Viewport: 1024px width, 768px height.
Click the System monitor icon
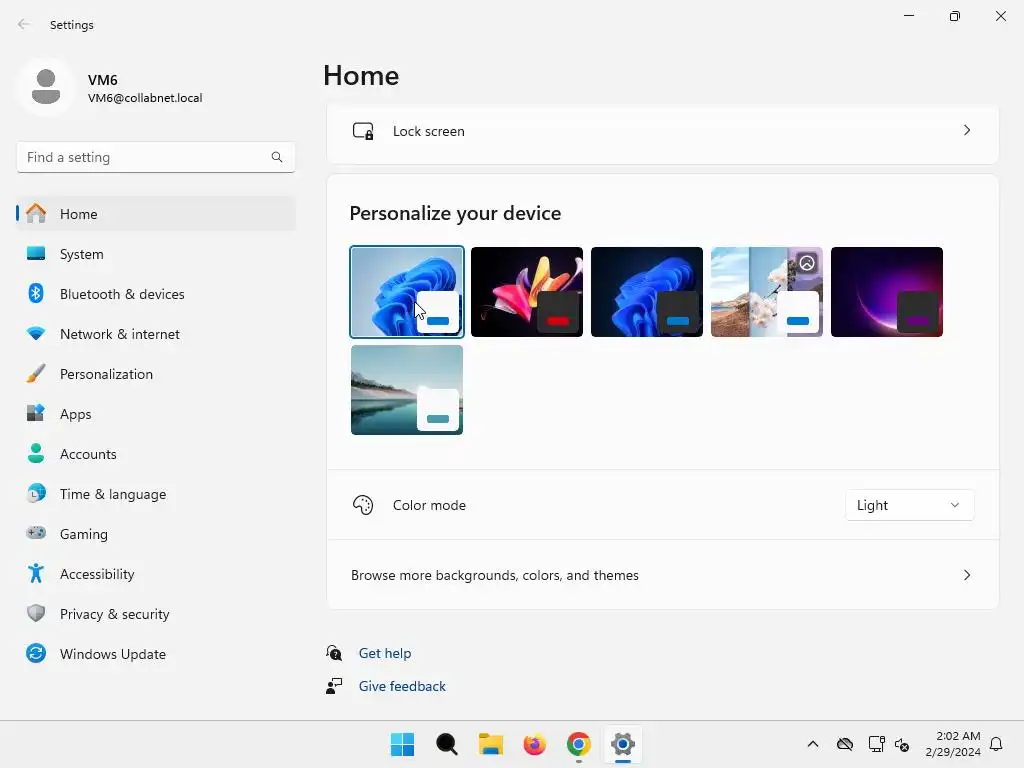click(36, 253)
